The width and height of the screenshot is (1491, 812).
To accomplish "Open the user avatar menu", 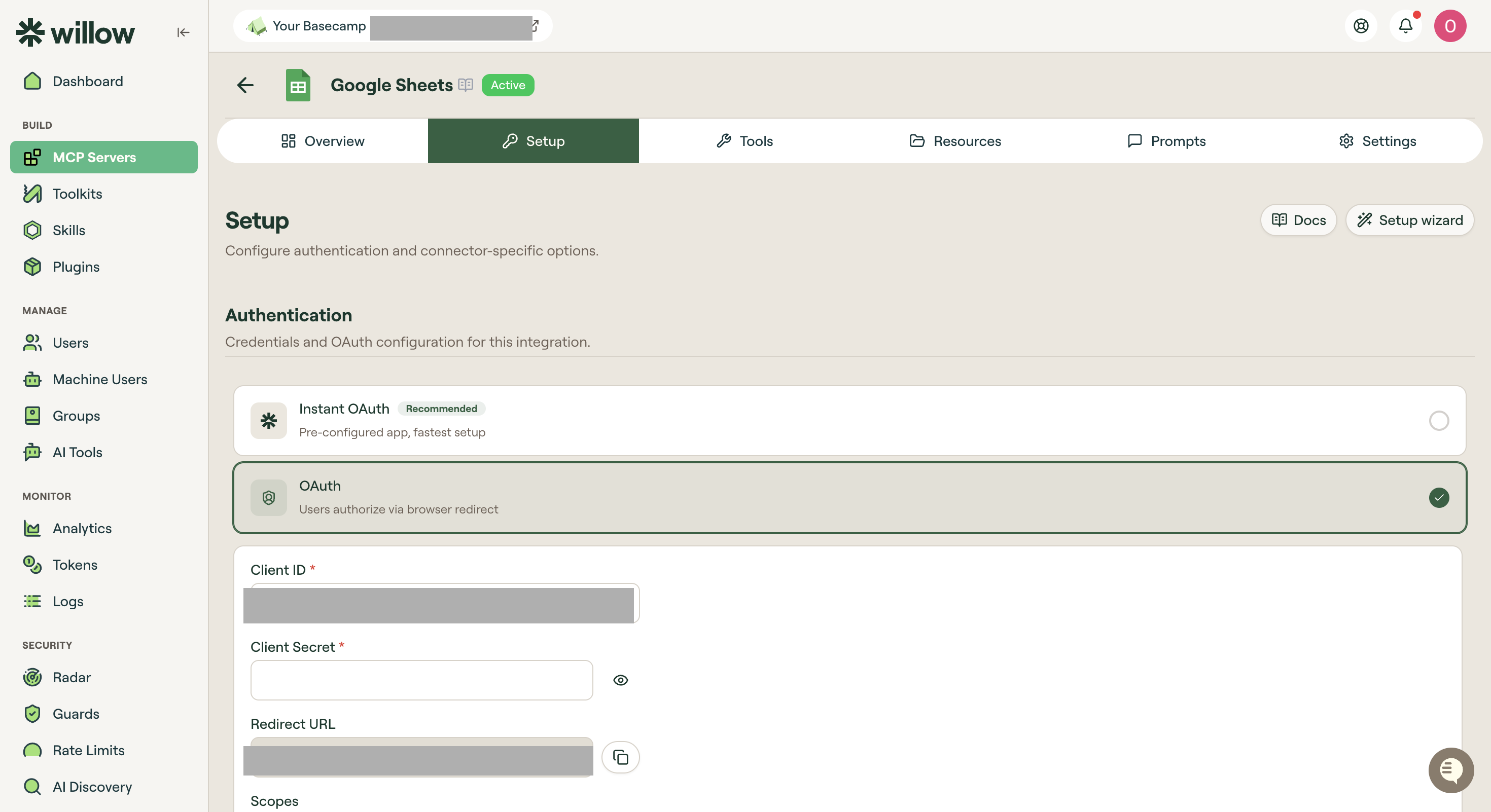I will coord(1450,26).
